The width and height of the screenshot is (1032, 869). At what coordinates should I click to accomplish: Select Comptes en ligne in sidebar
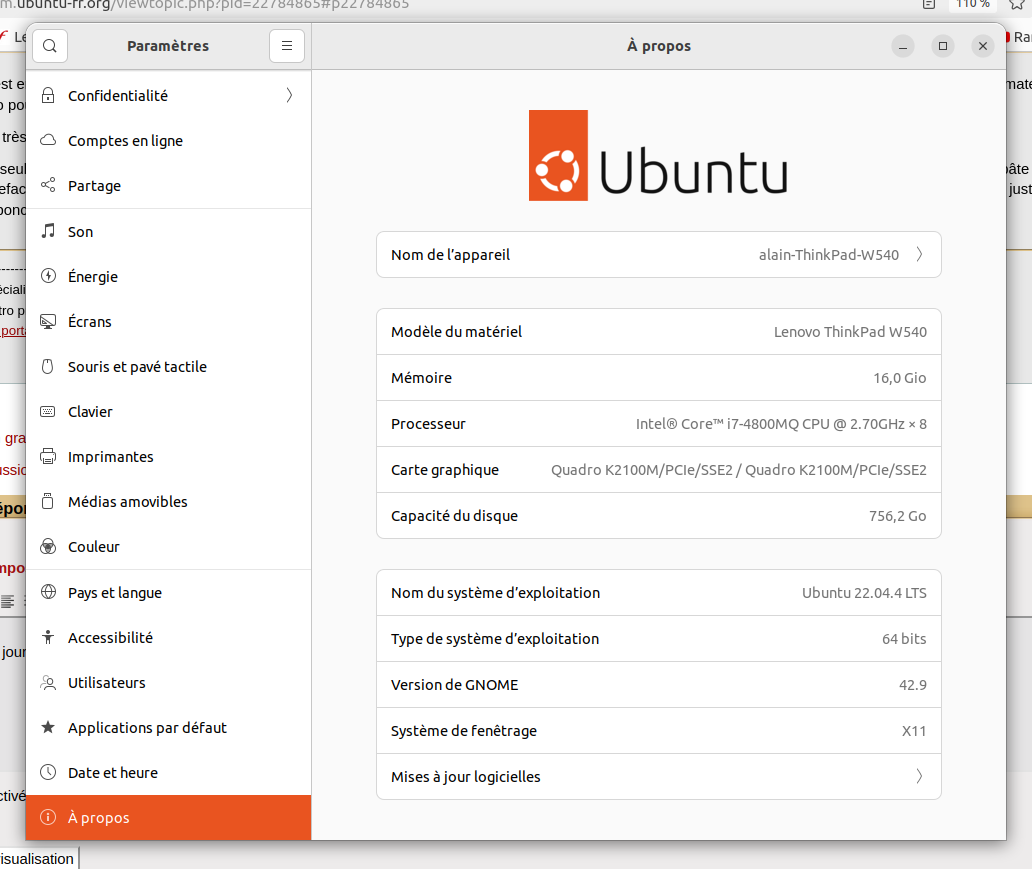168,140
